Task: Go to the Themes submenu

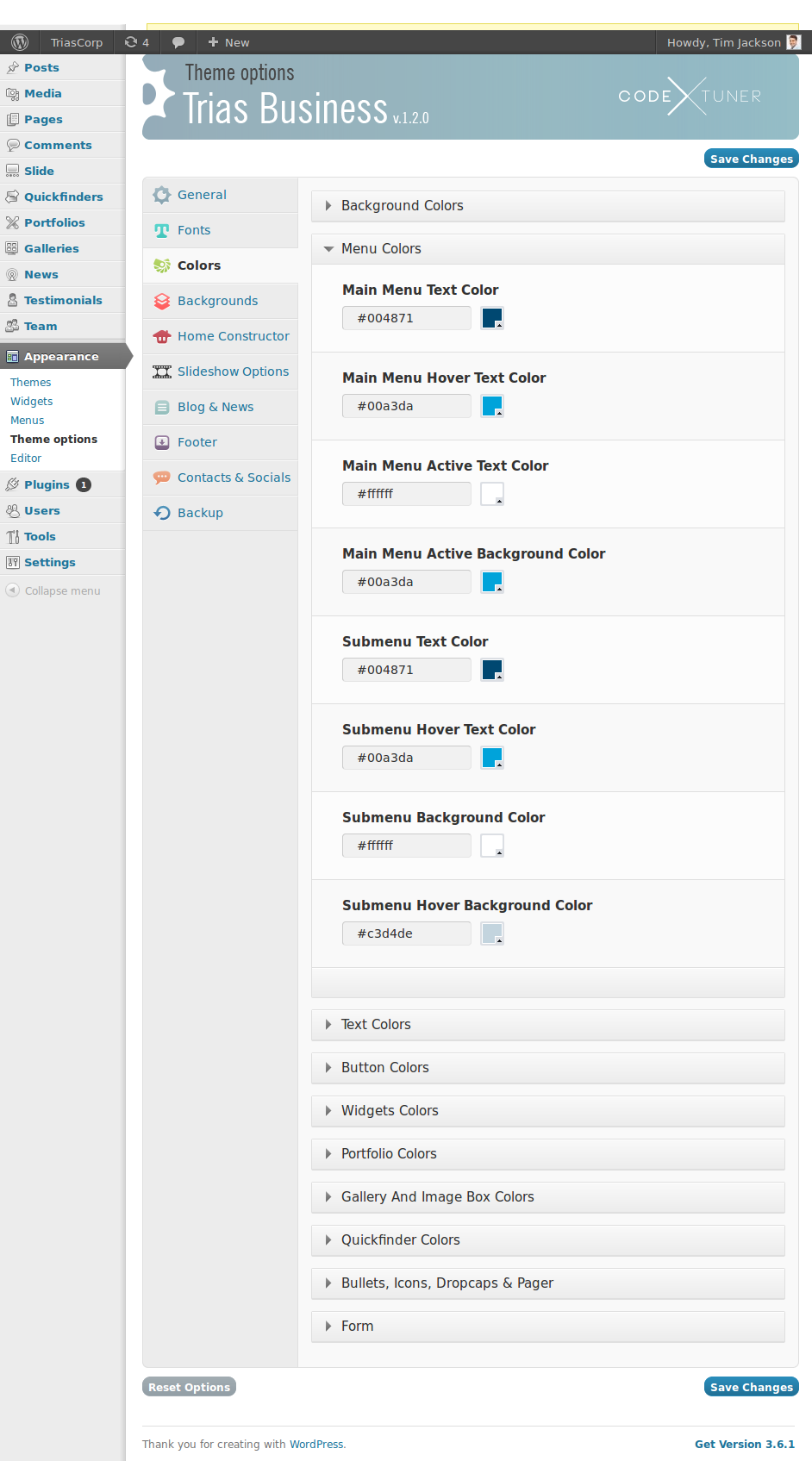Action: tap(31, 383)
